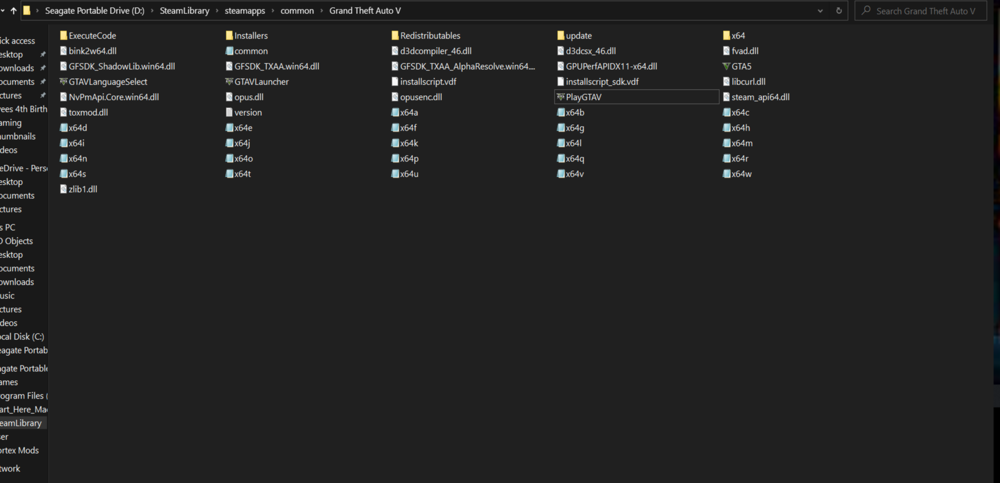
Task: Refresh the Grand Theft Auto V folder
Action: pos(839,11)
